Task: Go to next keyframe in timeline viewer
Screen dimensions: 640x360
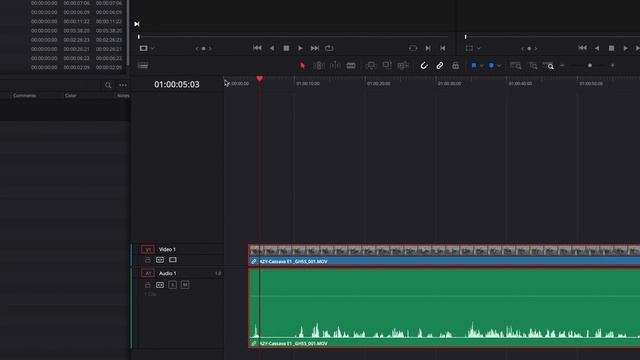Action: point(536,49)
